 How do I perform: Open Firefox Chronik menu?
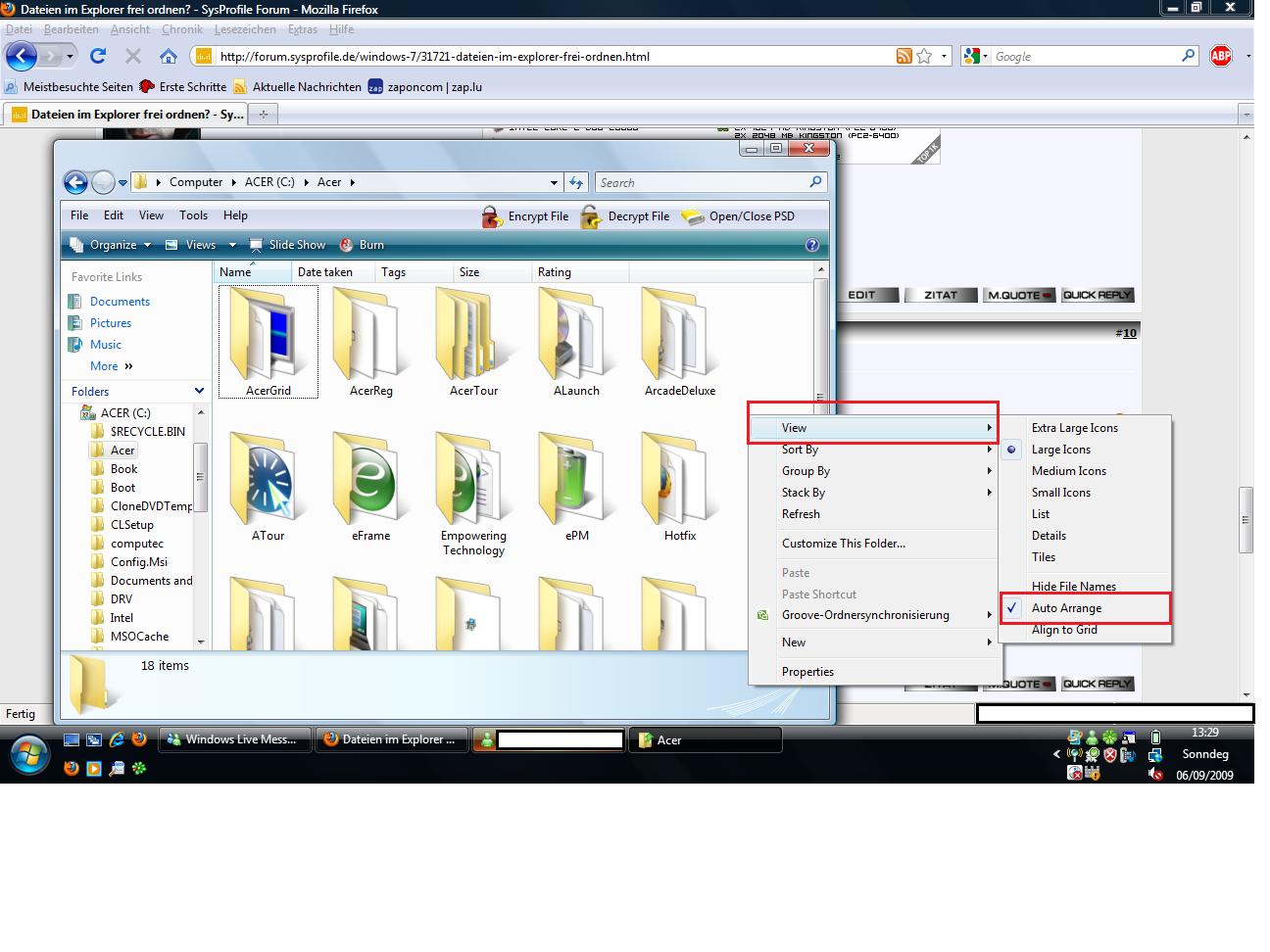tap(182, 29)
